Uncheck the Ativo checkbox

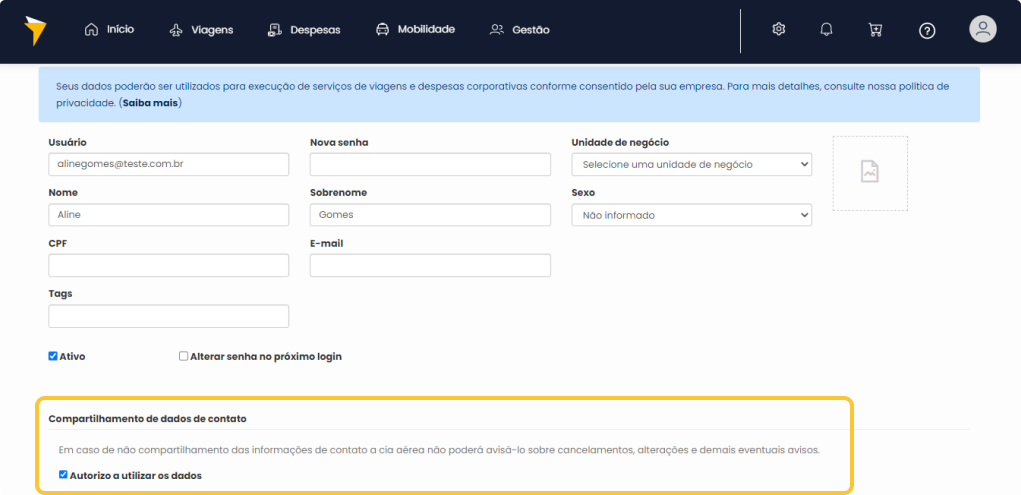pyautogui.click(x=53, y=356)
